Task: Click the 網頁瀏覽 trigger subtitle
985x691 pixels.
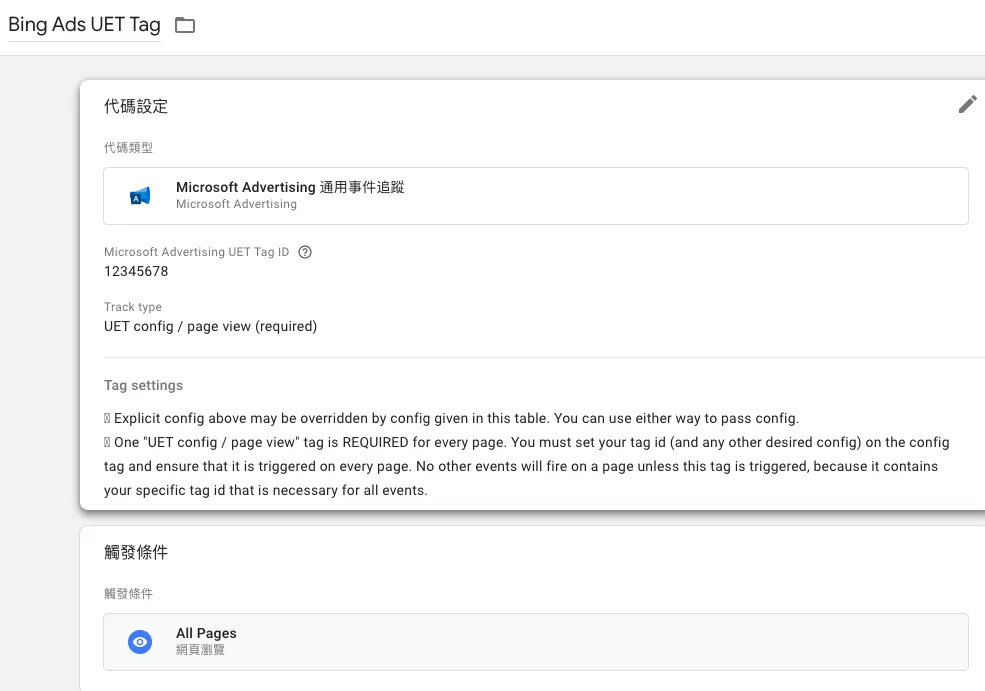Action: coord(200,650)
